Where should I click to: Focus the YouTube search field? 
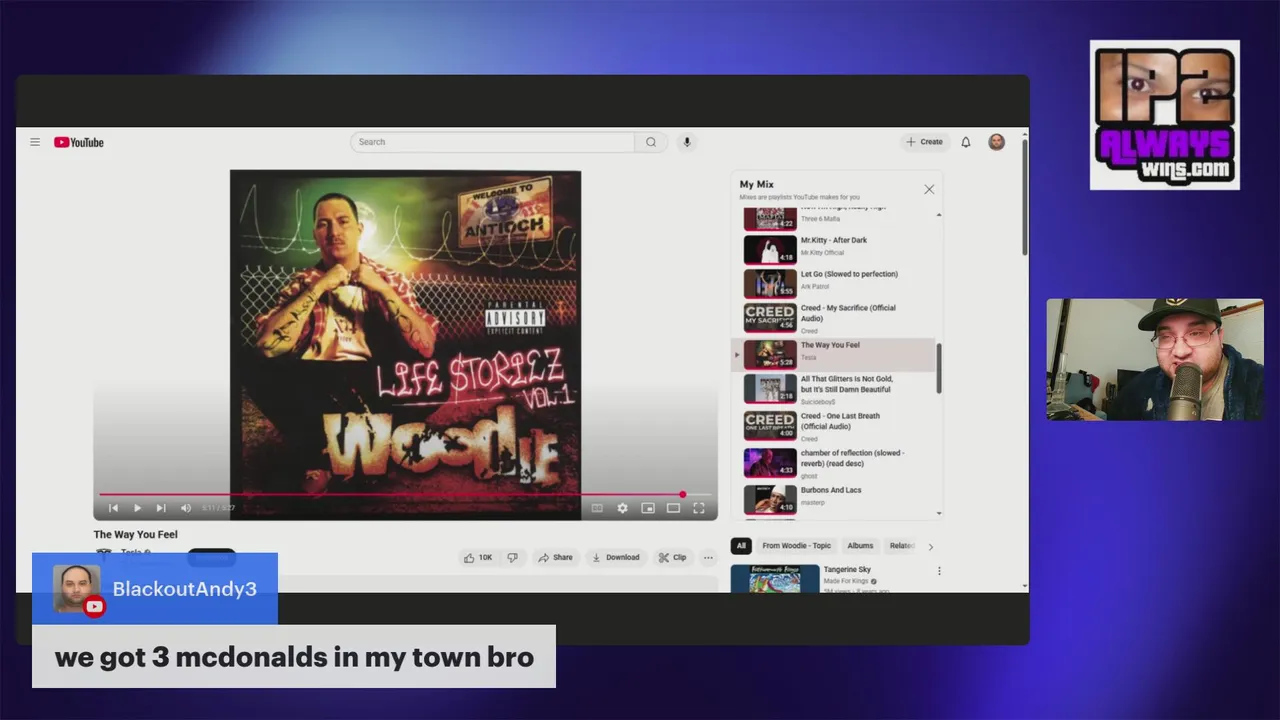492,142
